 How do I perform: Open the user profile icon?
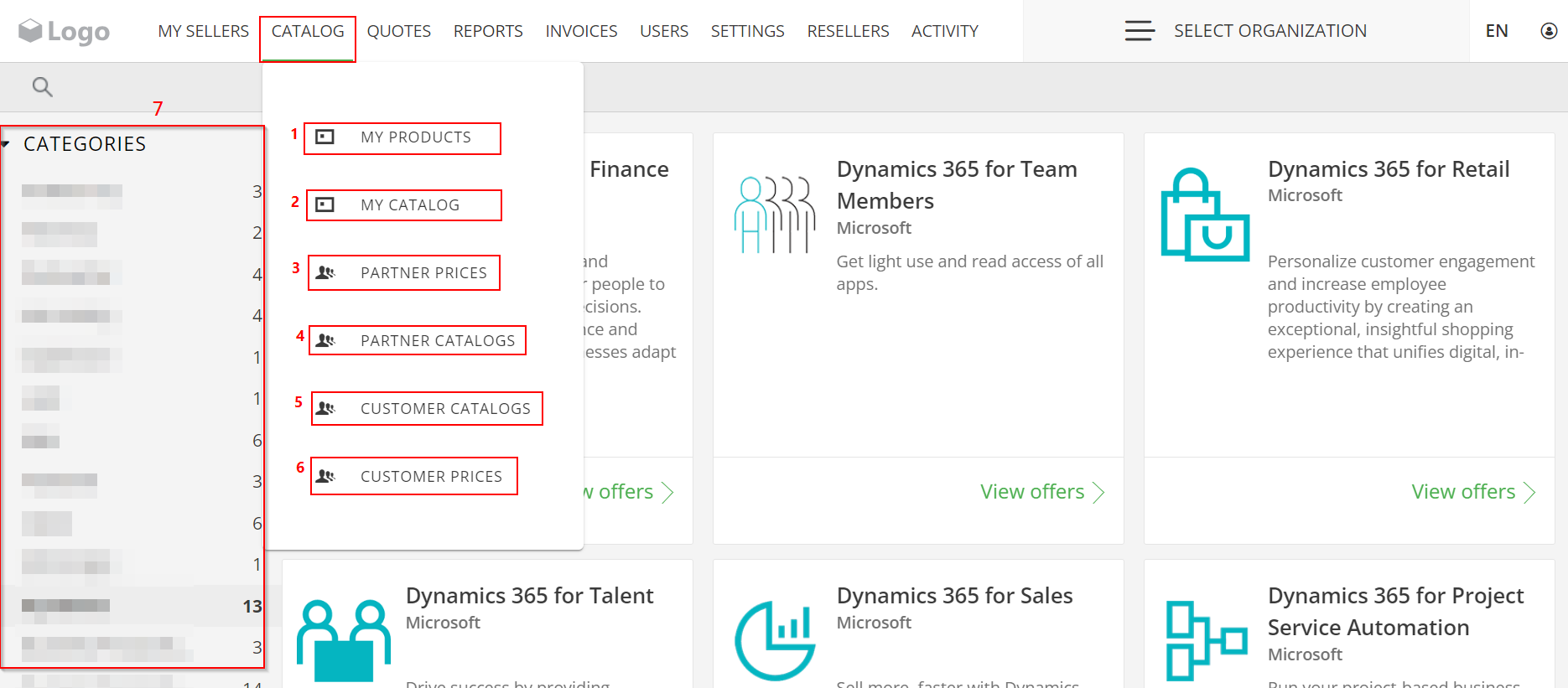coord(1549,31)
